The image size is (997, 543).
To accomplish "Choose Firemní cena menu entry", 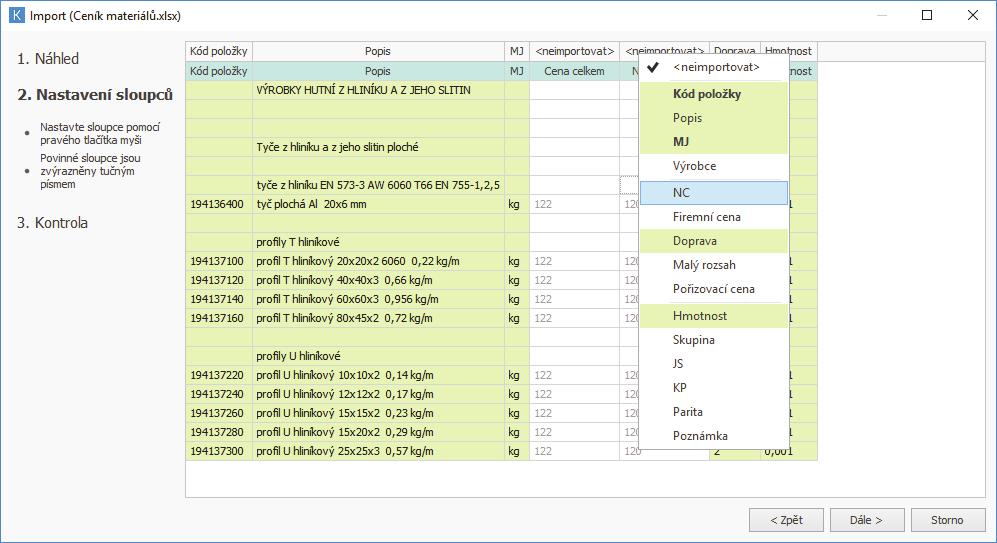I will tap(713, 217).
